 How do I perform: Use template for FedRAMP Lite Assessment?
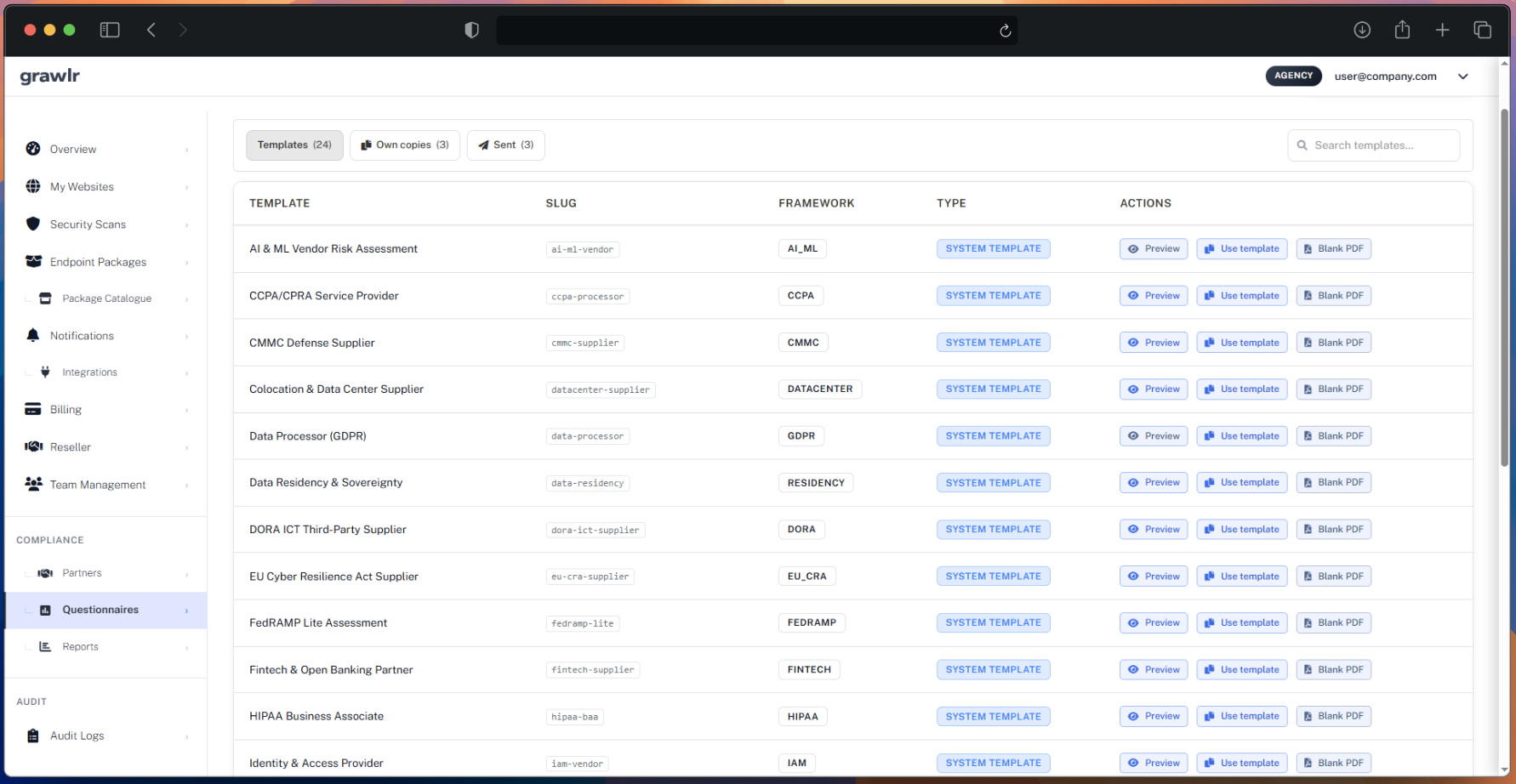point(1242,622)
